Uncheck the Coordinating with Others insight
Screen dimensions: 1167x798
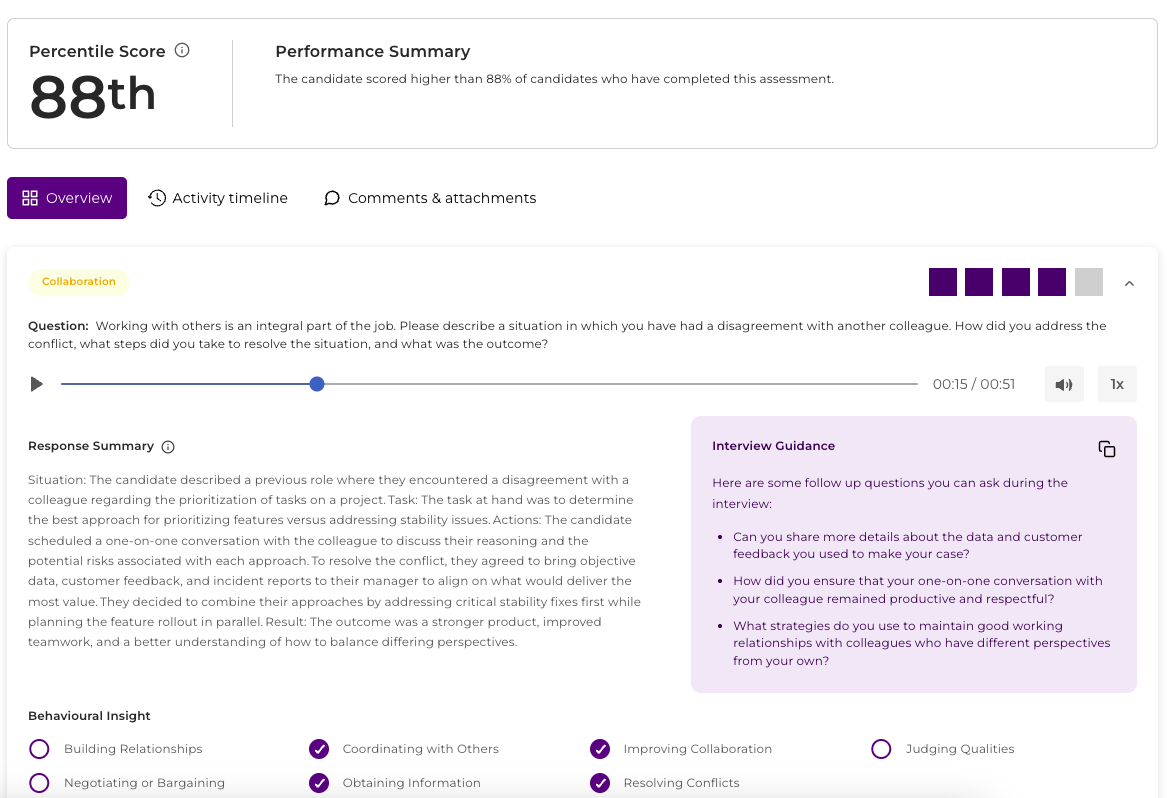pyautogui.click(x=319, y=749)
